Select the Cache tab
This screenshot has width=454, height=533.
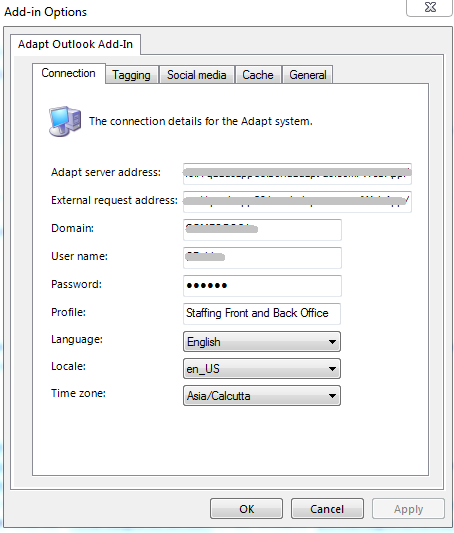258,75
